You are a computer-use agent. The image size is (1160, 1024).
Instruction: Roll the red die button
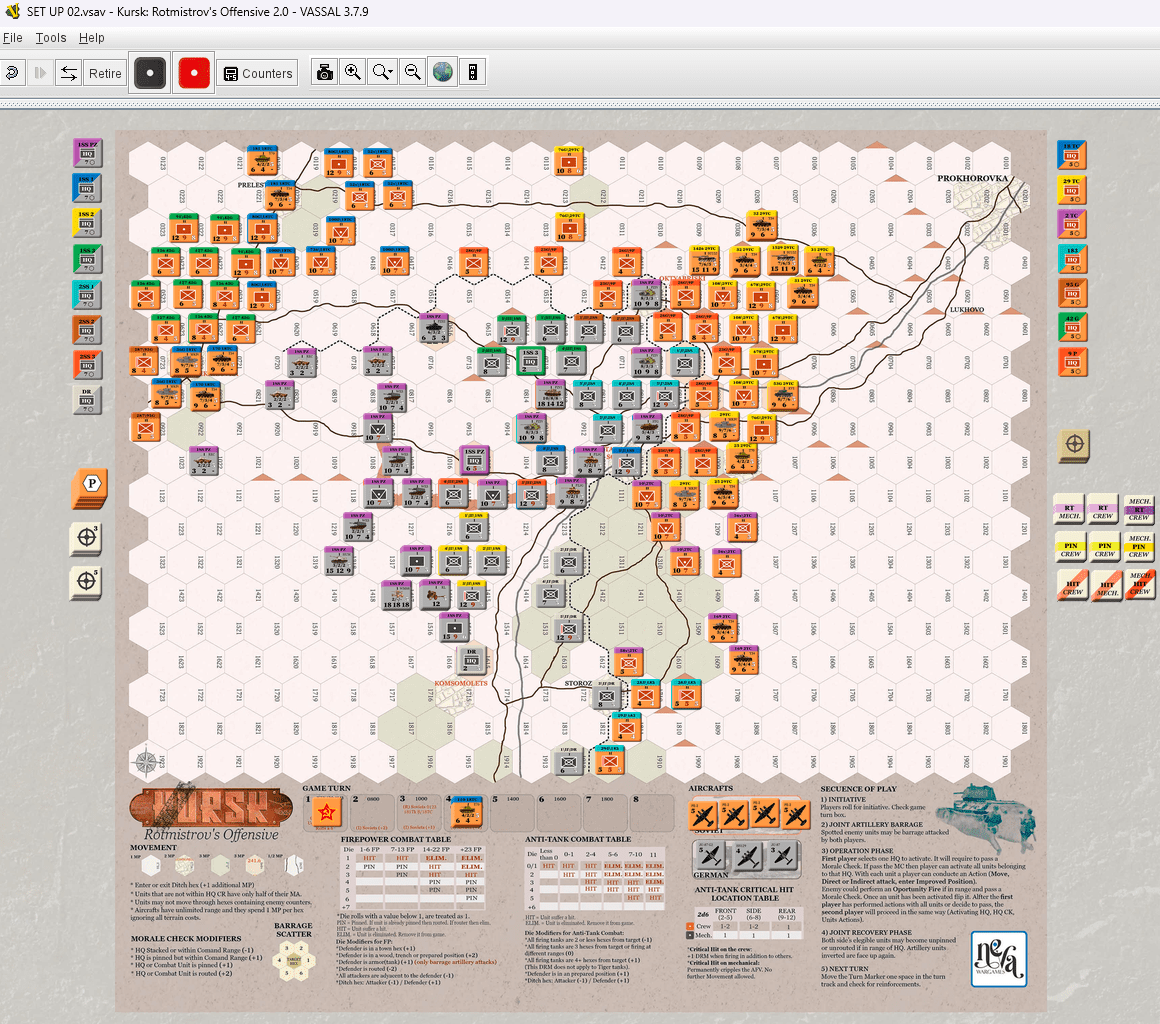pyautogui.click(x=194, y=73)
